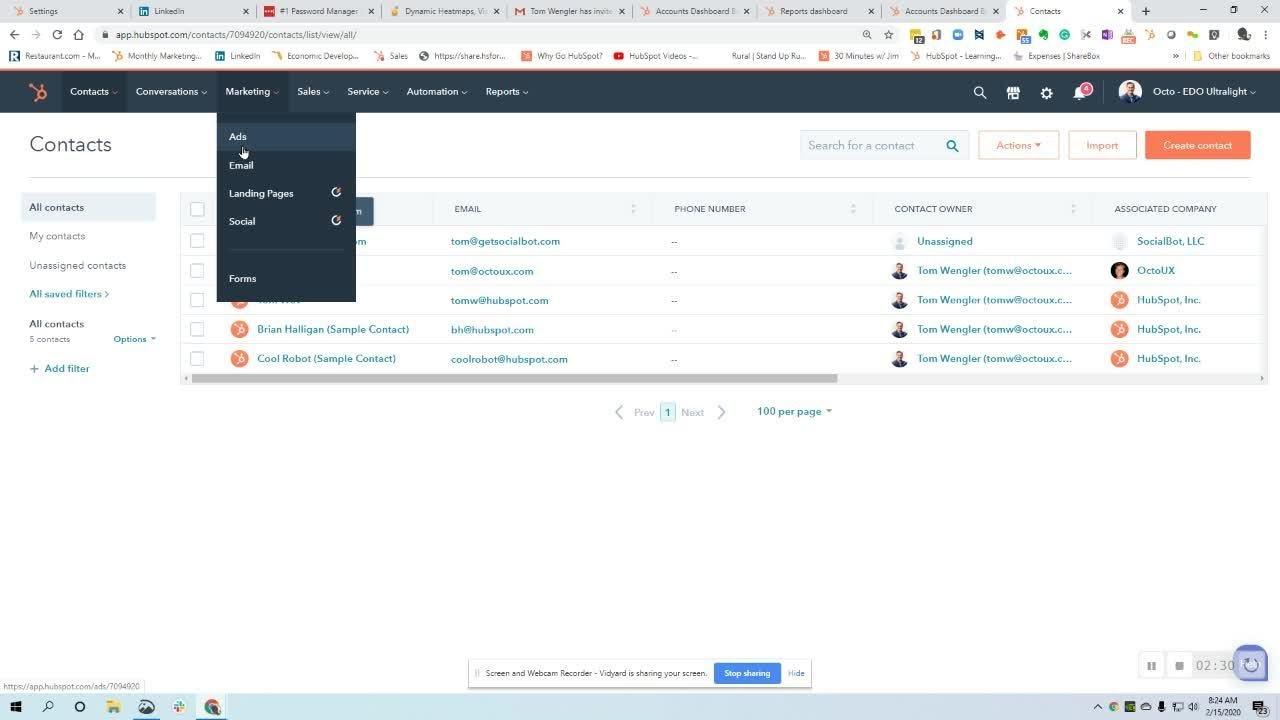1280x720 pixels.
Task: Expand the Sales navigation dropdown
Action: click(313, 92)
